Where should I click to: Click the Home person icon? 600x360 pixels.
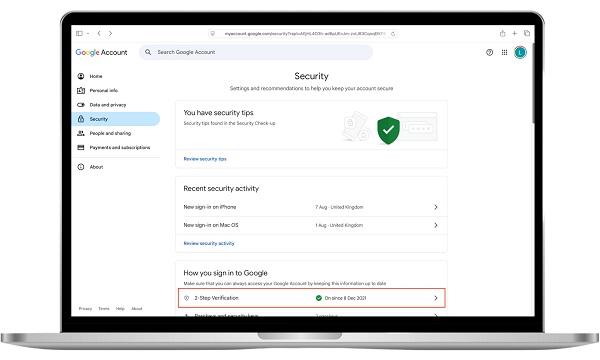pyautogui.click(x=81, y=76)
